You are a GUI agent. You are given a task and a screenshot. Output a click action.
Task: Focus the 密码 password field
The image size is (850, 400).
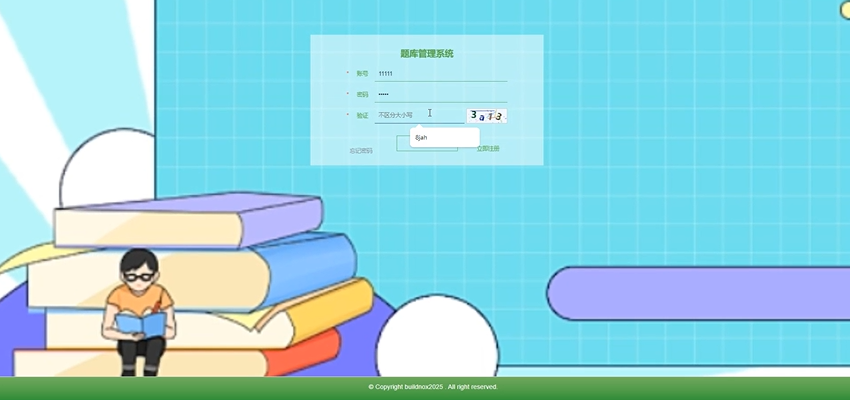click(x=441, y=94)
